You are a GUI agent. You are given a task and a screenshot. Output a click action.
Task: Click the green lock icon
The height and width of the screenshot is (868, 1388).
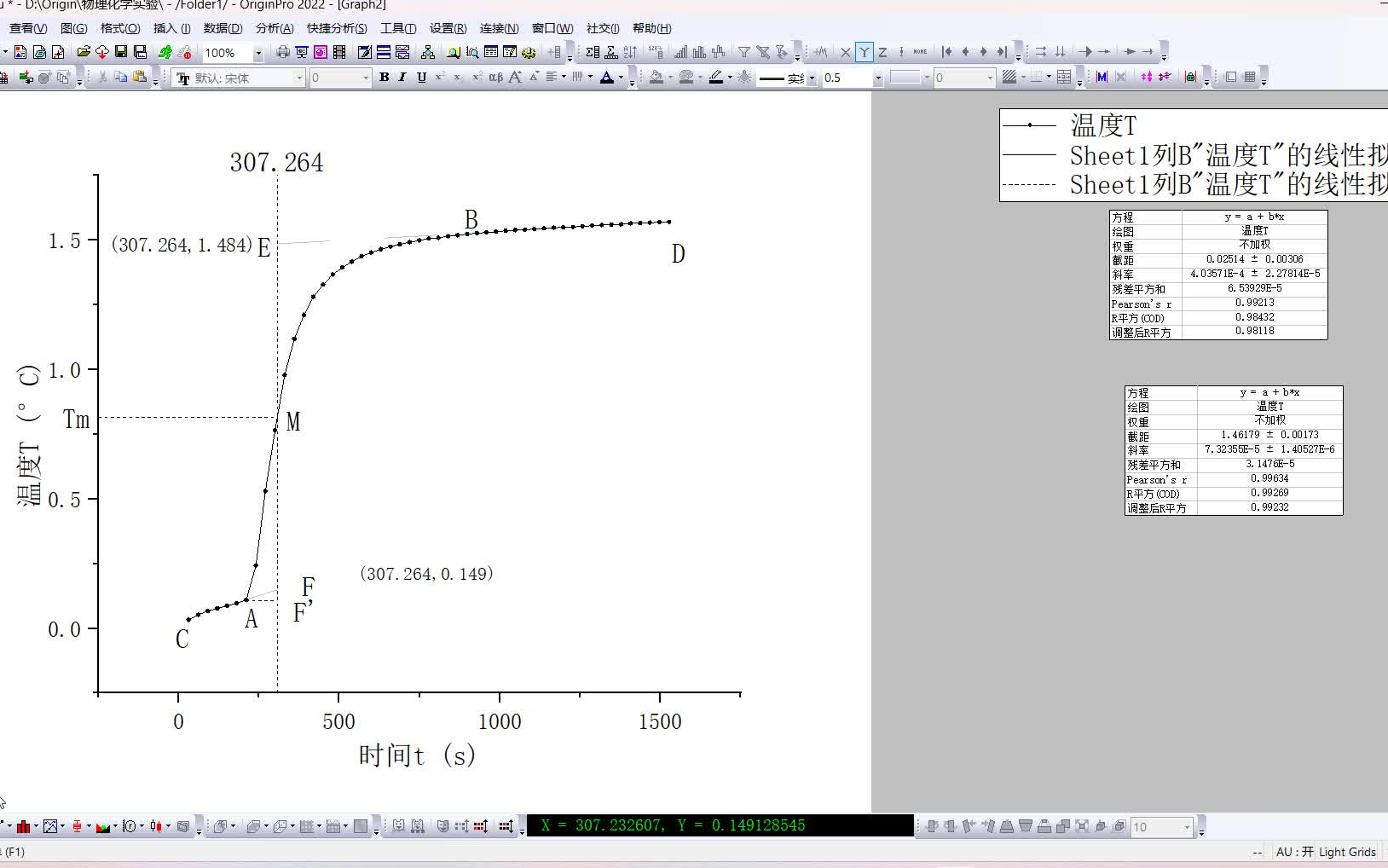pyautogui.click(x=1191, y=78)
